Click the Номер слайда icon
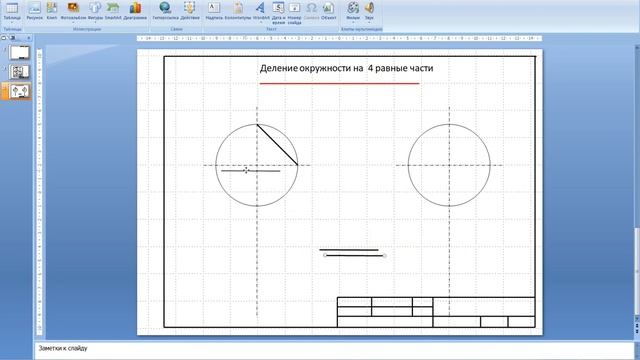The image size is (640, 360). (x=294, y=12)
